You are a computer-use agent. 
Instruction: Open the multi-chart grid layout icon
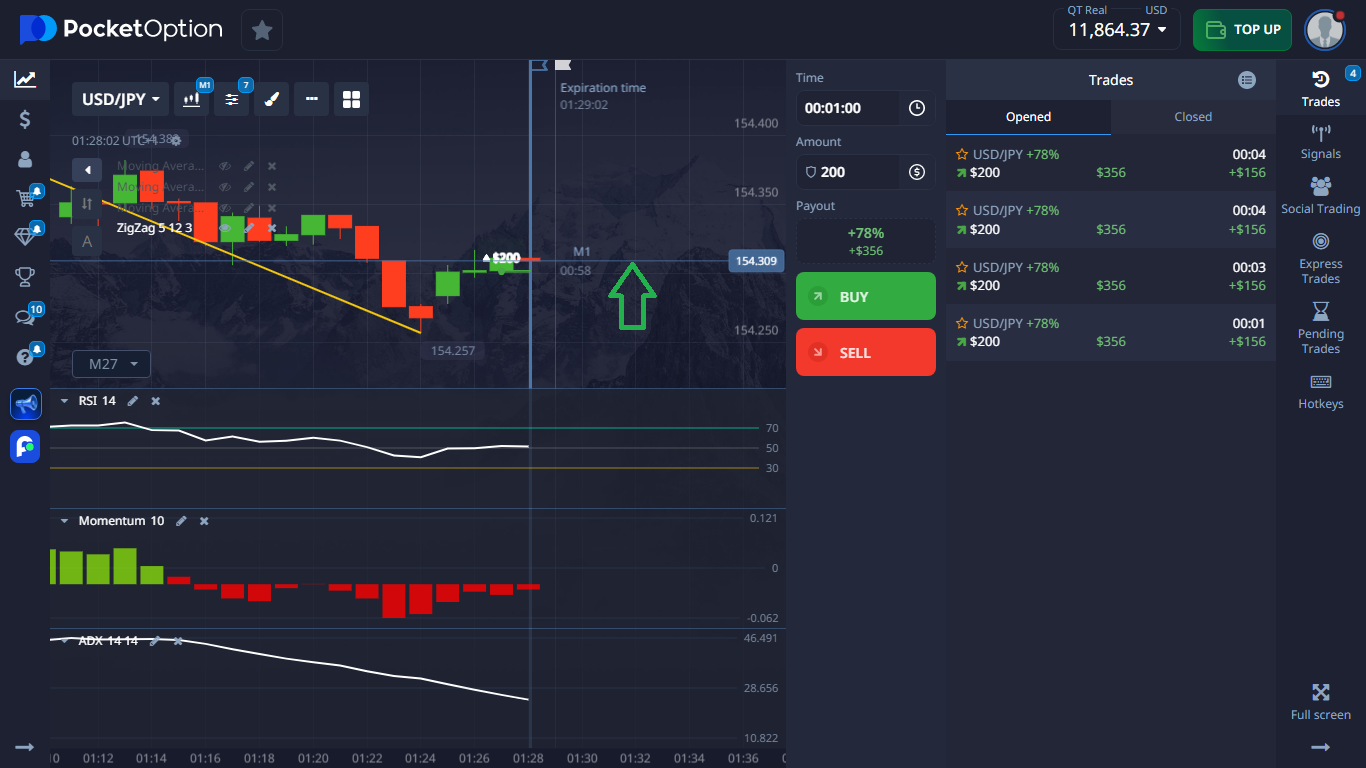351,99
